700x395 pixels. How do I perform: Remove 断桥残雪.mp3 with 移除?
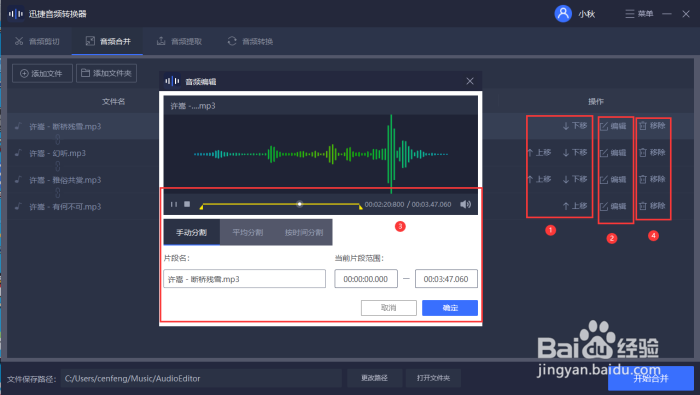[x=652, y=126]
